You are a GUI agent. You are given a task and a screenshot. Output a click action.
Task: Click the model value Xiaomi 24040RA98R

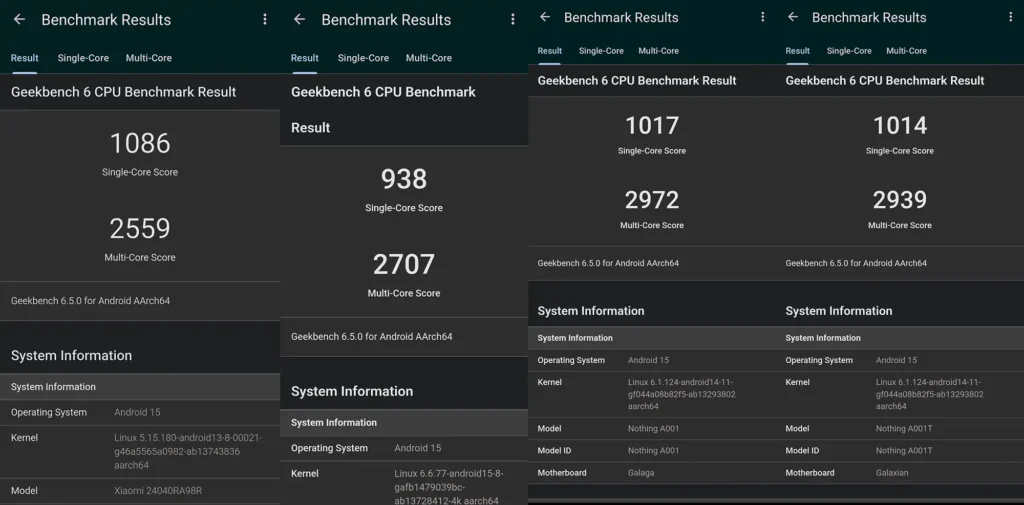pos(158,491)
